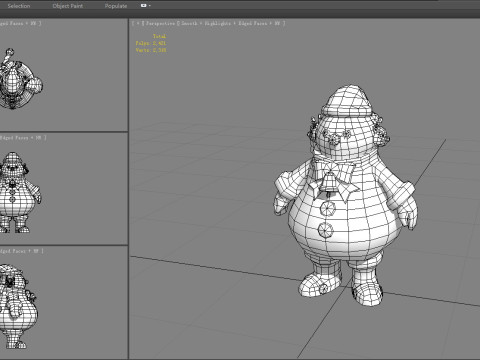Click the ribbon display toggle icon beside Populate
Viewport: 480px width, 360px height.
pos(144,5)
